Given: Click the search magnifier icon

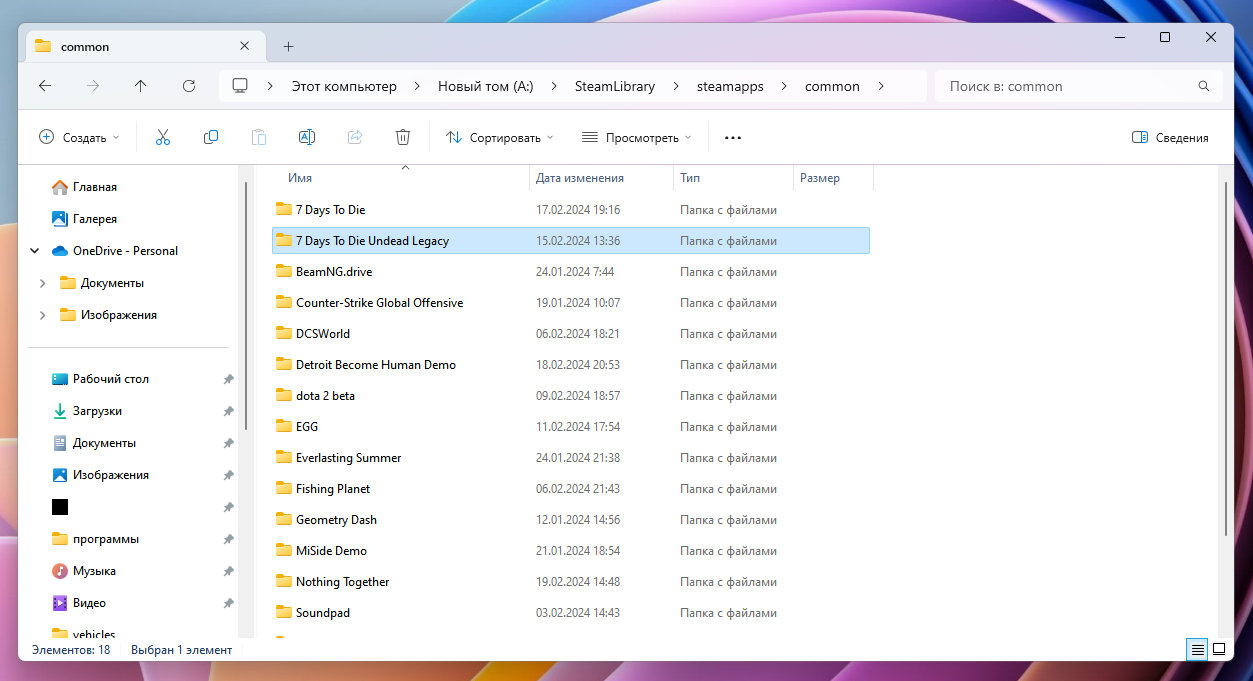Looking at the screenshot, I should pyautogui.click(x=1203, y=86).
